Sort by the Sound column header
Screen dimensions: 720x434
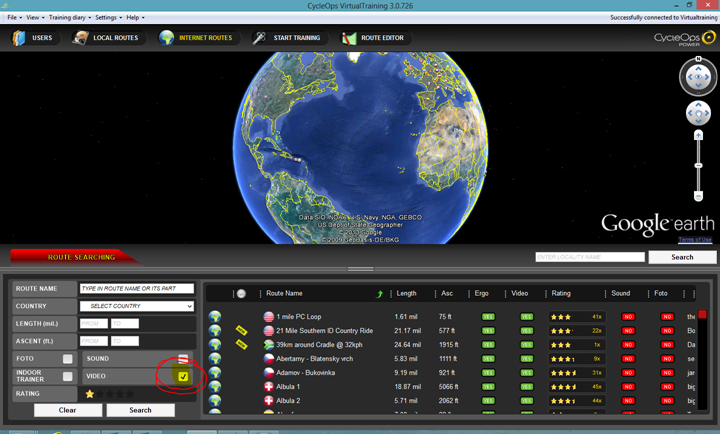tap(620, 293)
